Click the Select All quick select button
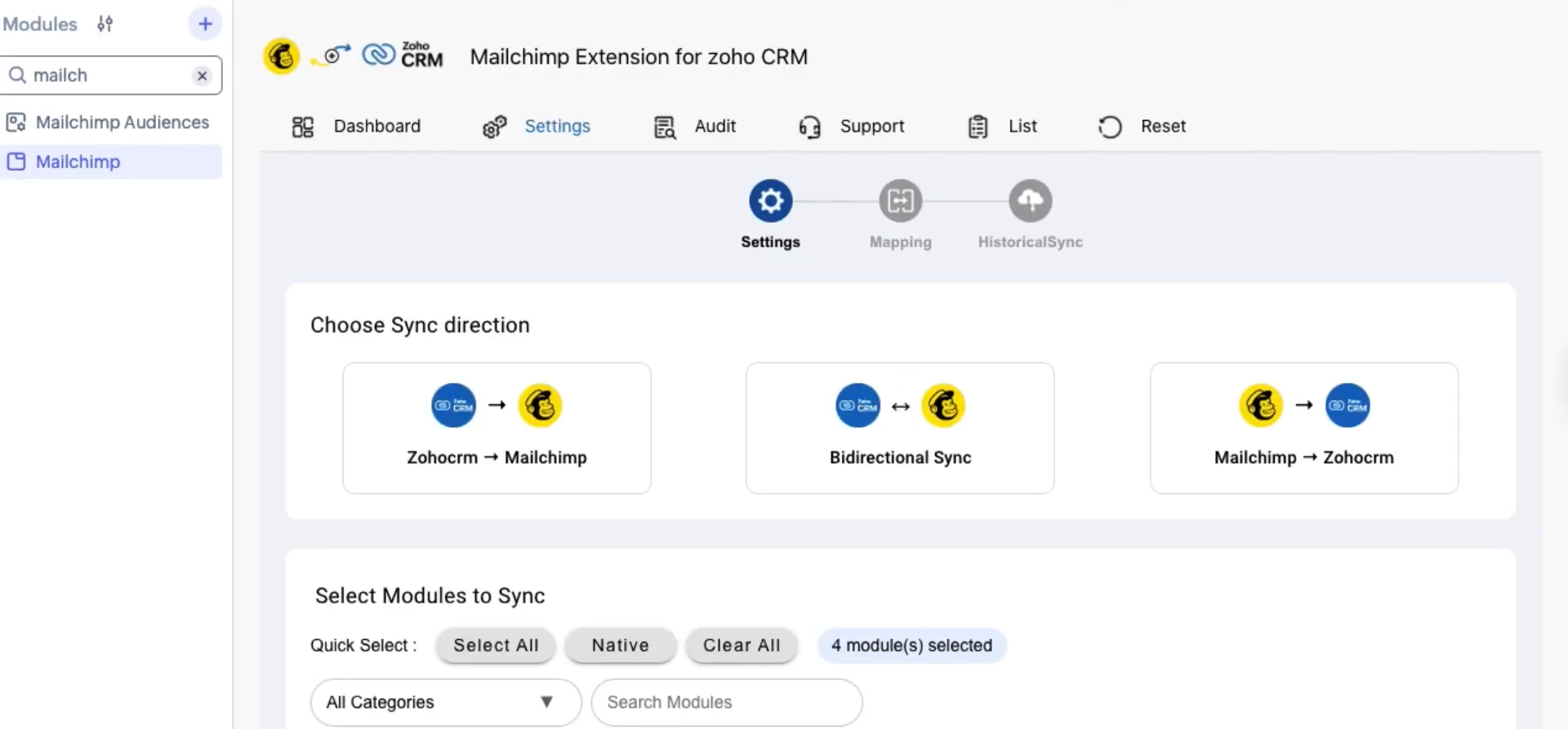 (x=496, y=646)
